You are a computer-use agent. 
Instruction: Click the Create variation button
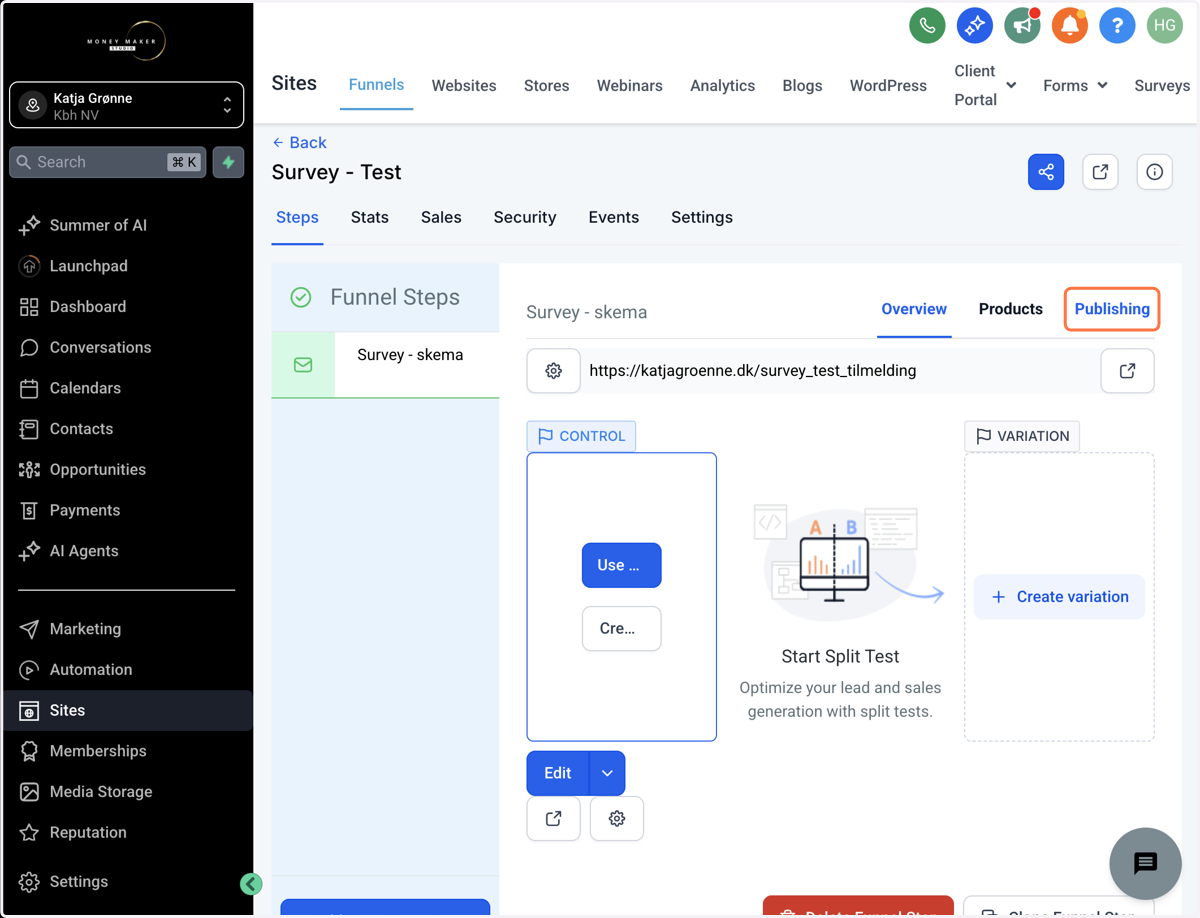point(1059,597)
